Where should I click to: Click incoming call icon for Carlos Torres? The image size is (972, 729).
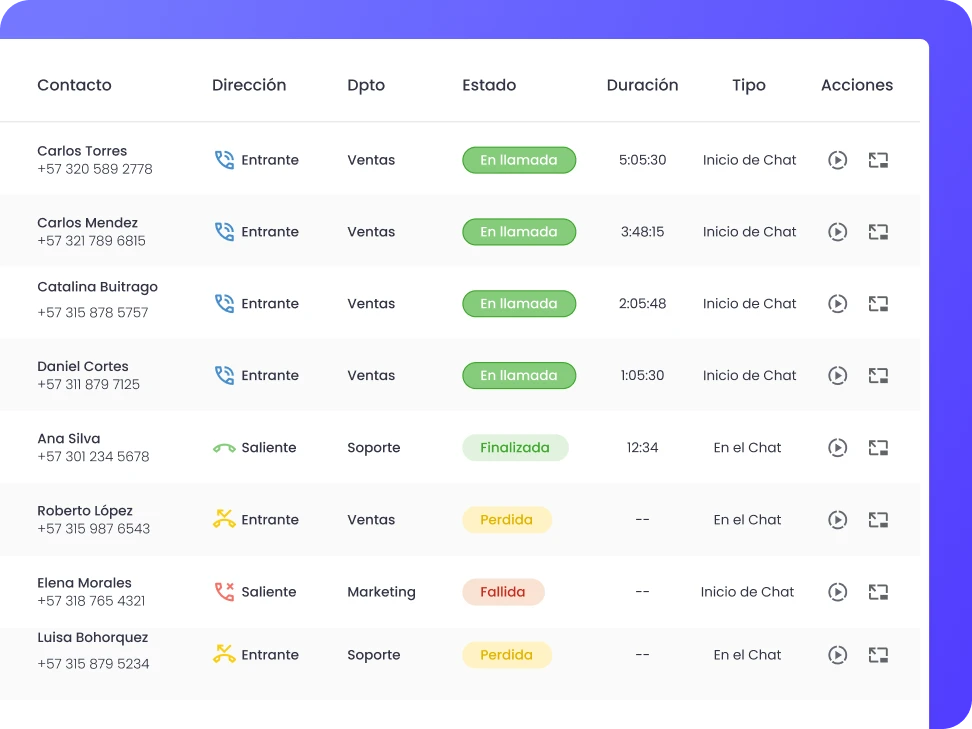[224, 160]
